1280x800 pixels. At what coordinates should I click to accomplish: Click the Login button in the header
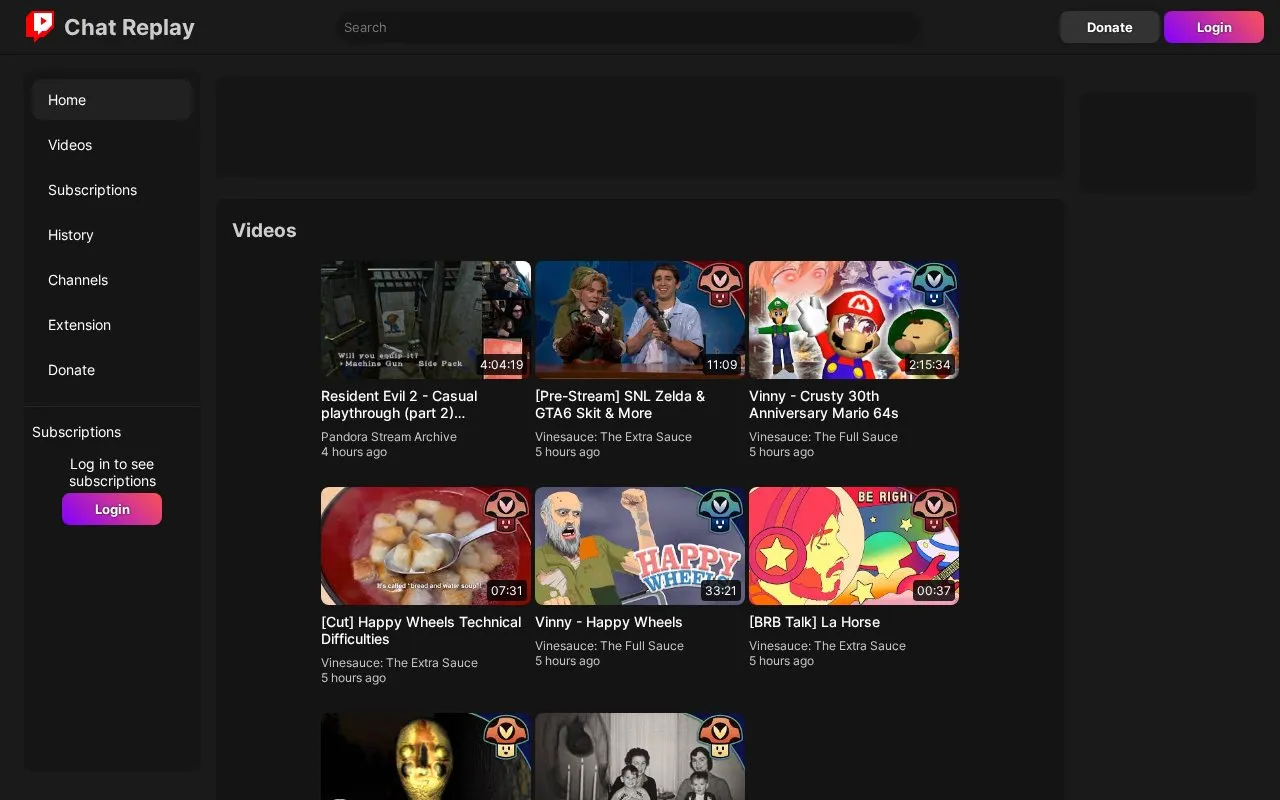1214,27
